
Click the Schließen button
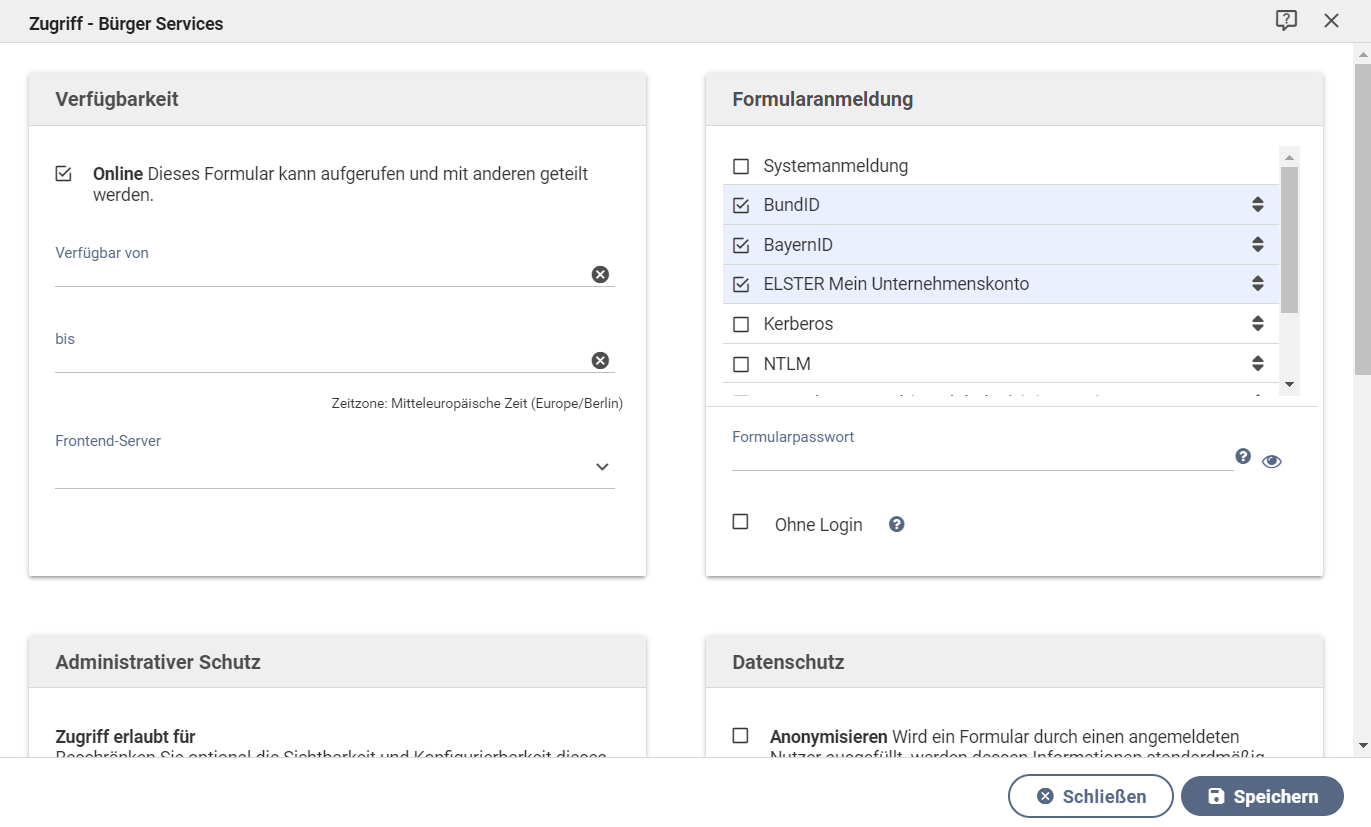pyautogui.click(x=1089, y=795)
